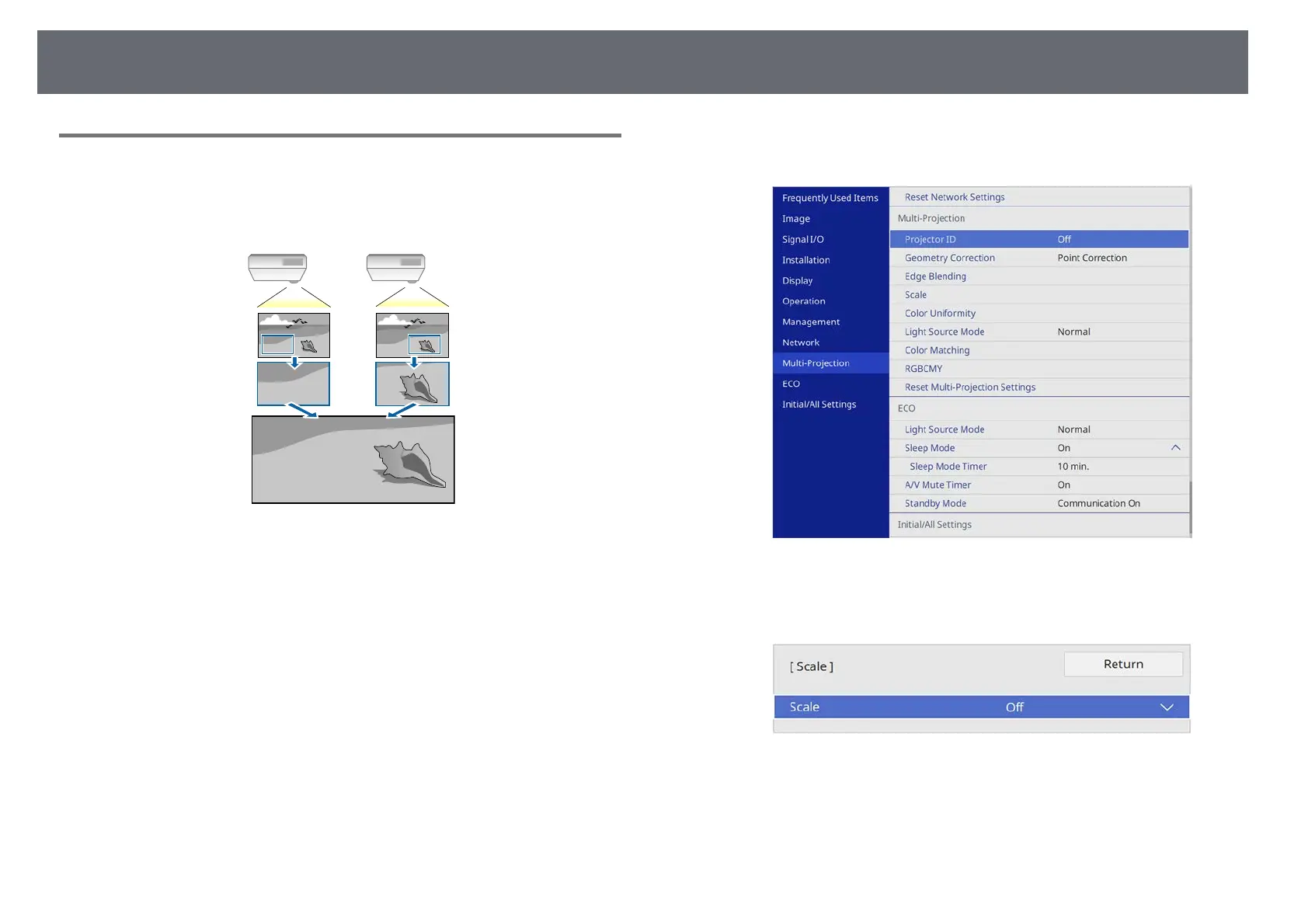Viewport: 1308px width, 924px height.
Task: Open the Color Uniformity setting
Action: pyautogui.click(x=1038, y=314)
